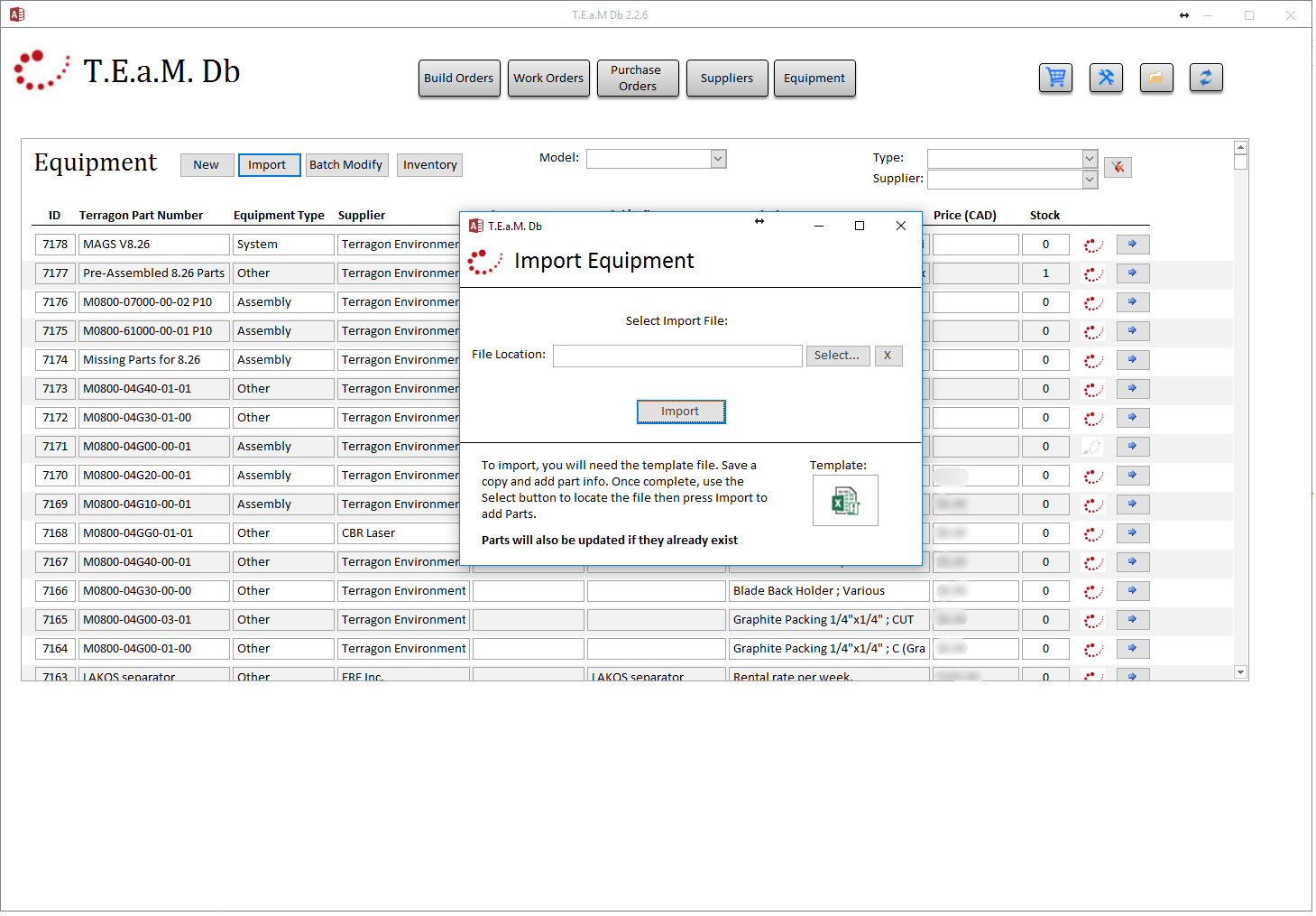
Task: Go to Purchase Orders
Action: click(x=638, y=79)
